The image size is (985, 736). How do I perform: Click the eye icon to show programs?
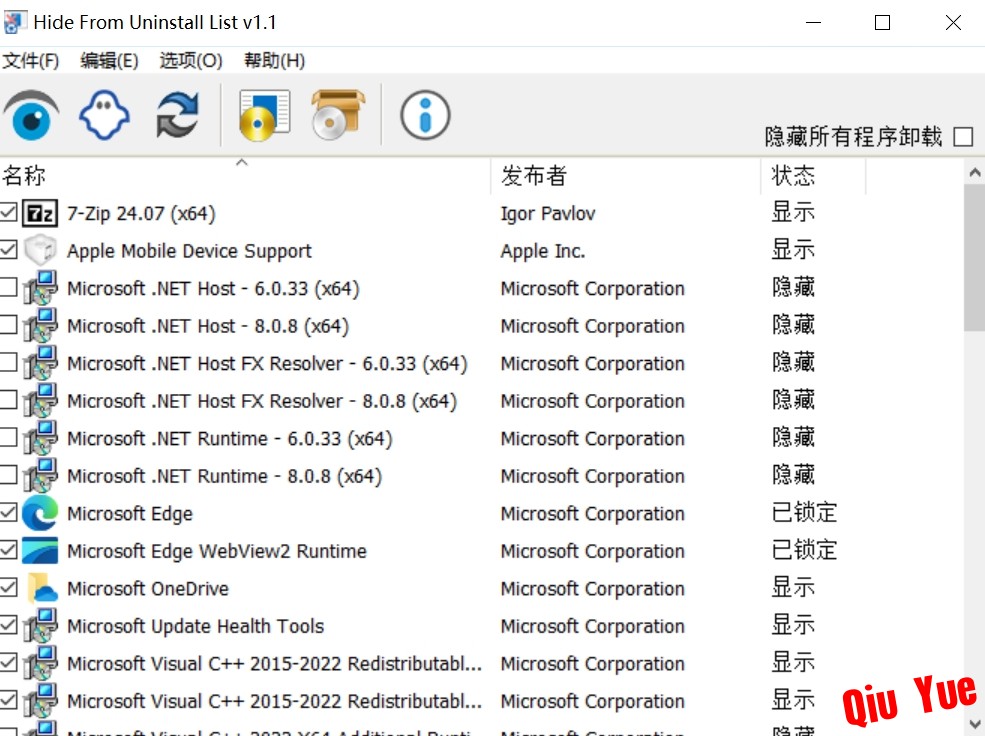tap(31, 115)
